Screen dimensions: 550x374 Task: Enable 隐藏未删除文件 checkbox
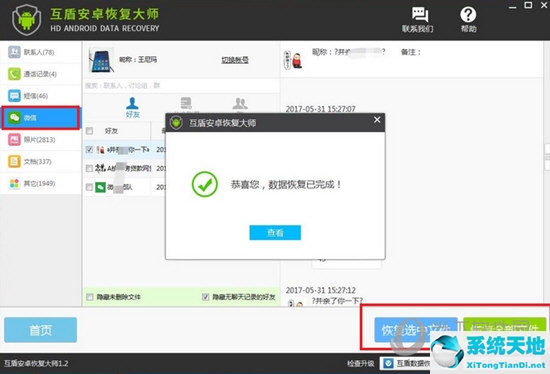coord(90,297)
